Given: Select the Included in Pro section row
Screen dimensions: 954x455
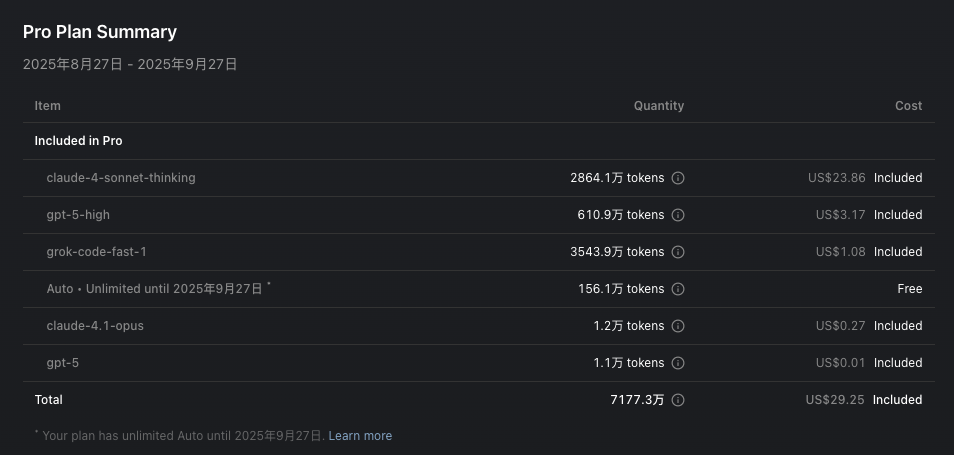Looking at the screenshot, I should (78, 141).
